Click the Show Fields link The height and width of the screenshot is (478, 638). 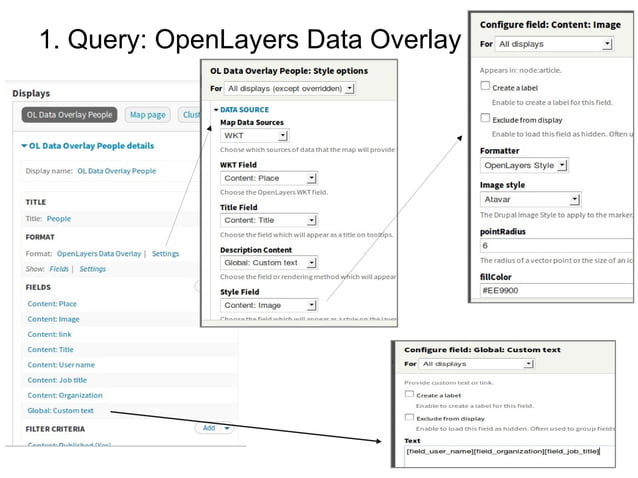[59, 269]
